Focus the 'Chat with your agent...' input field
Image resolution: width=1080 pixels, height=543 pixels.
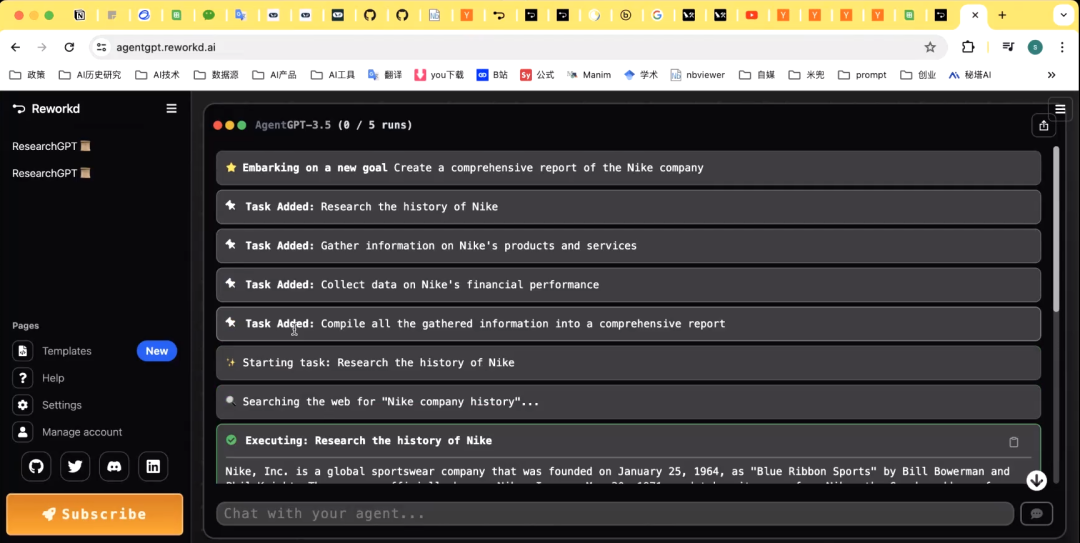point(614,513)
